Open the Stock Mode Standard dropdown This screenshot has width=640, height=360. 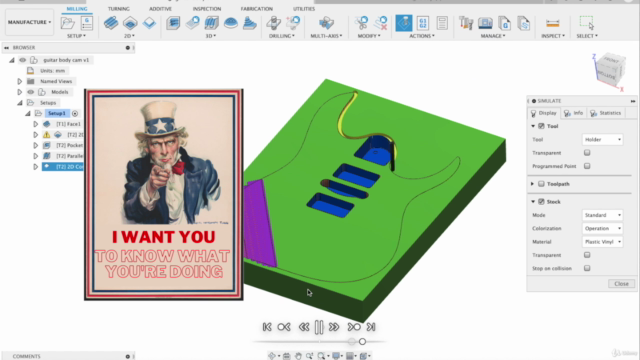[x=602, y=215]
